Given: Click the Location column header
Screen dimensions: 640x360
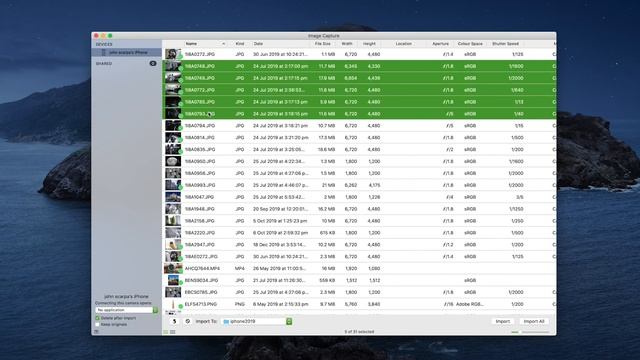Looking at the screenshot, I should 403,44.
